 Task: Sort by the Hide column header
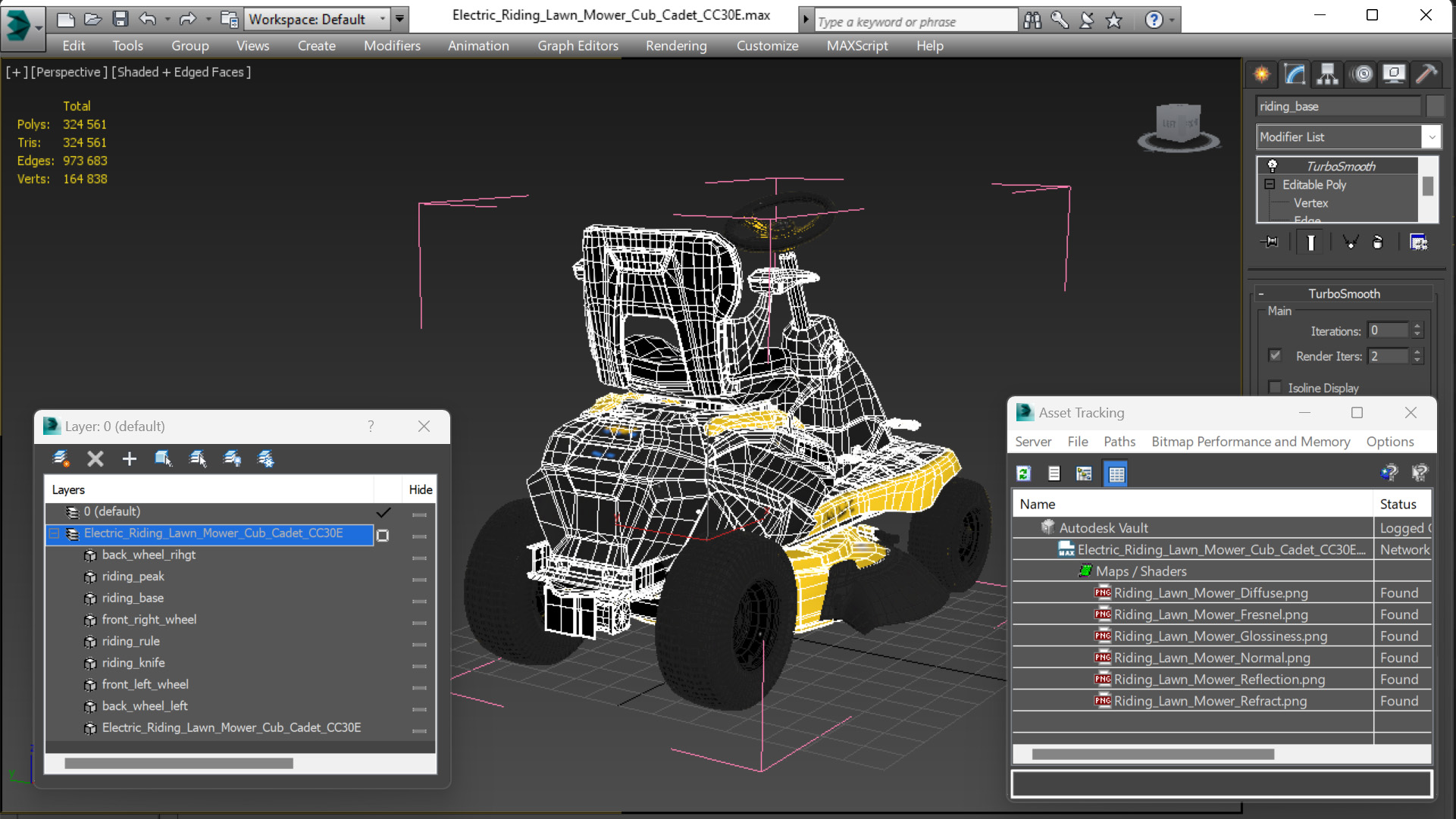(x=420, y=490)
